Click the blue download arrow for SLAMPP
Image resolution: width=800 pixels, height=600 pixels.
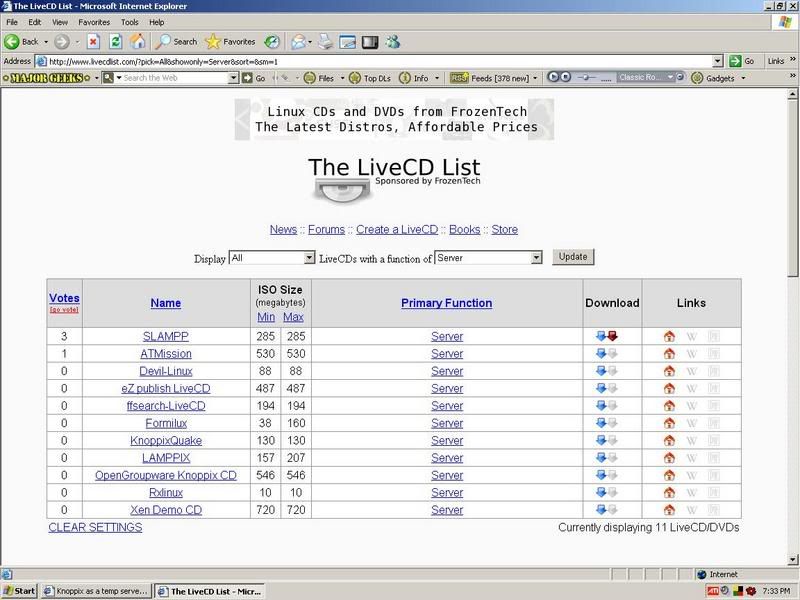[601, 336]
